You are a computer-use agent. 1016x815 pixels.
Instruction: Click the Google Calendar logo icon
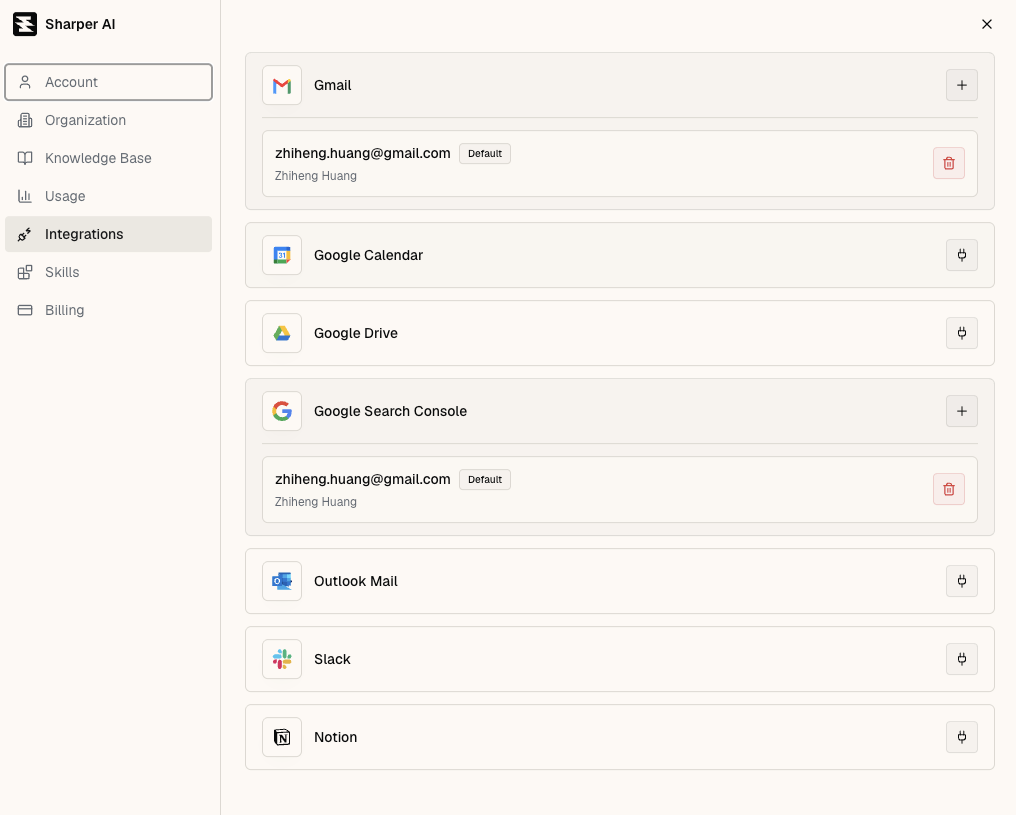tap(282, 255)
